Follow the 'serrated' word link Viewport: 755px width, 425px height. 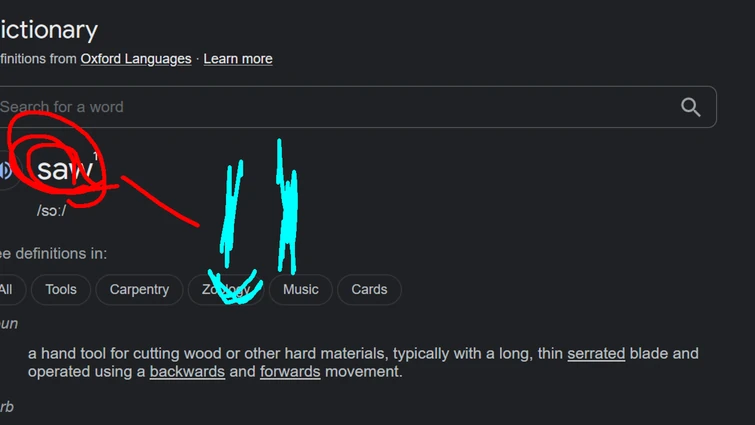(x=596, y=353)
